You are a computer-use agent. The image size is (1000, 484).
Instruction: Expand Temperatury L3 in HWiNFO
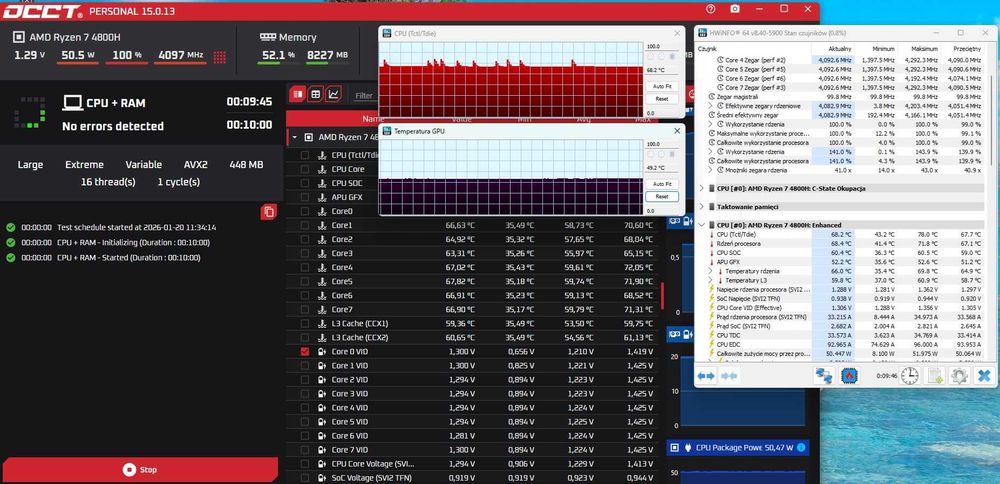click(x=711, y=280)
